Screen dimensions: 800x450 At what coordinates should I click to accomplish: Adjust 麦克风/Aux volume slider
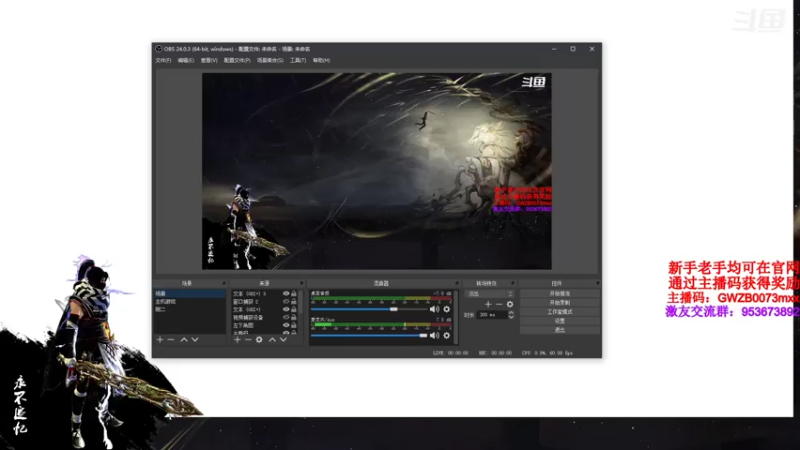coord(369,336)
